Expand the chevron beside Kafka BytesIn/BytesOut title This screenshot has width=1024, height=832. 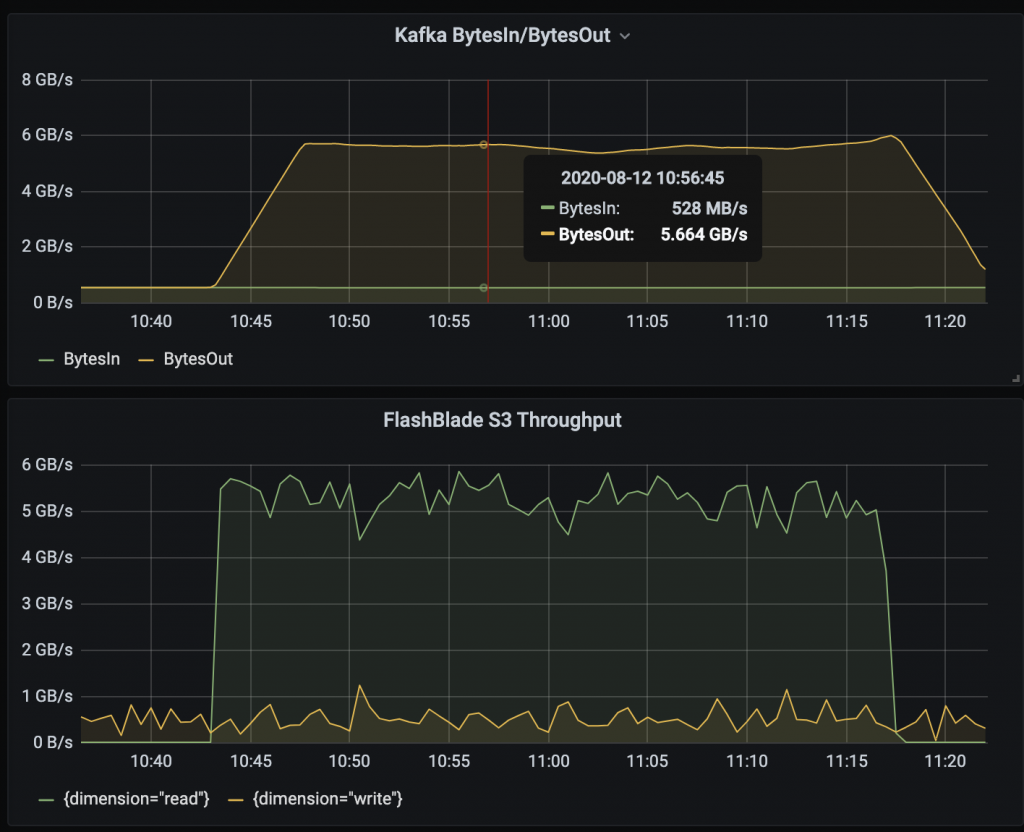625,37
